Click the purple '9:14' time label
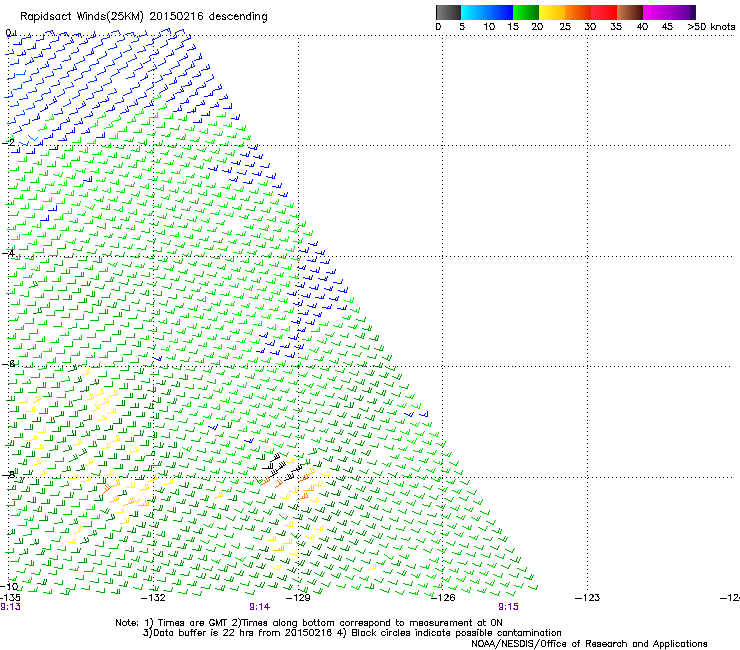The width and height of the screenshot is (740, 650). click(260, 607)
